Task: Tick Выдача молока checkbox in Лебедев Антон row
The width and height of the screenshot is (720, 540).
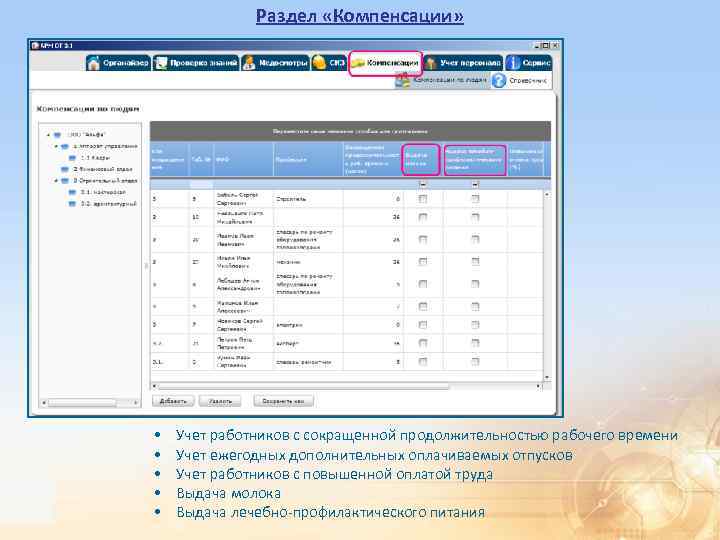Action: [x=423, y=284]
